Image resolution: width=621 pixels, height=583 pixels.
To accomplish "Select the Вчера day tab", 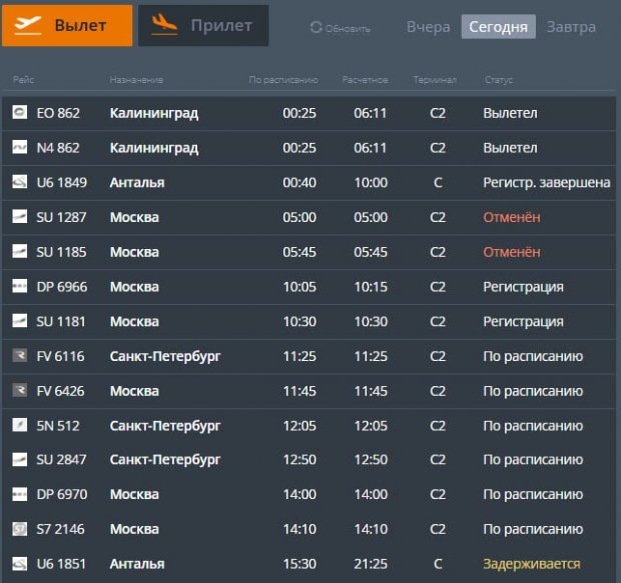I will coord(428,27).
